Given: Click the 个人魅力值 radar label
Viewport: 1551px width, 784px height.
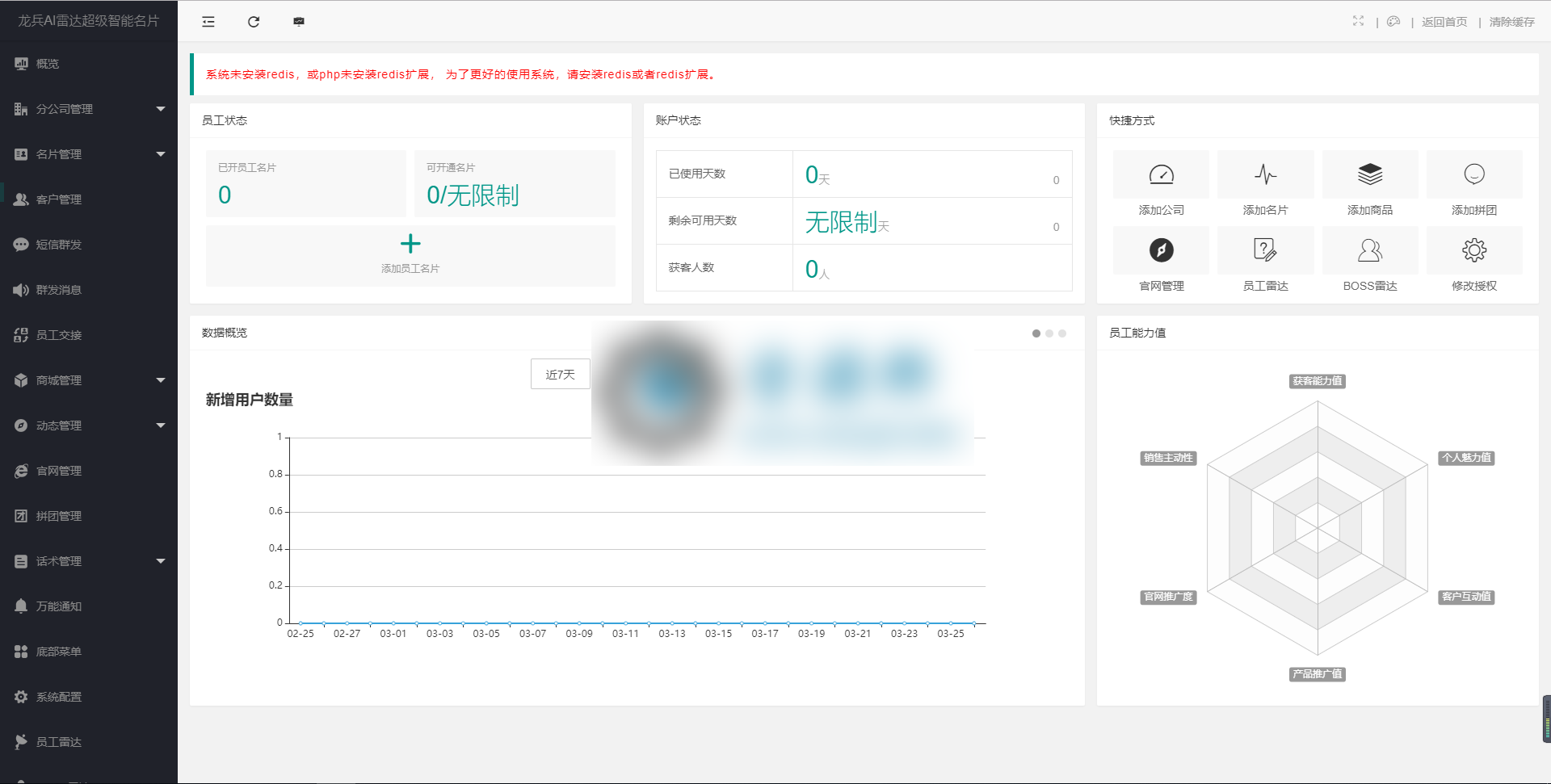Looking at the screenshot, I should (x=1466, y=458).
